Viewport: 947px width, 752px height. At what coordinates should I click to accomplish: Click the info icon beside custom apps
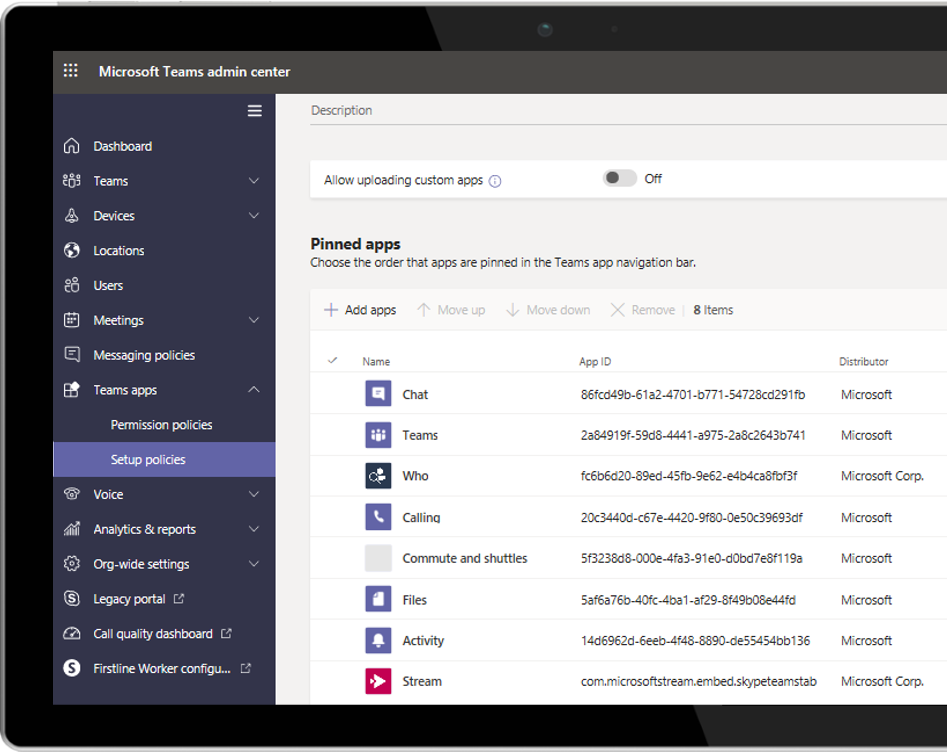point(495,181)
